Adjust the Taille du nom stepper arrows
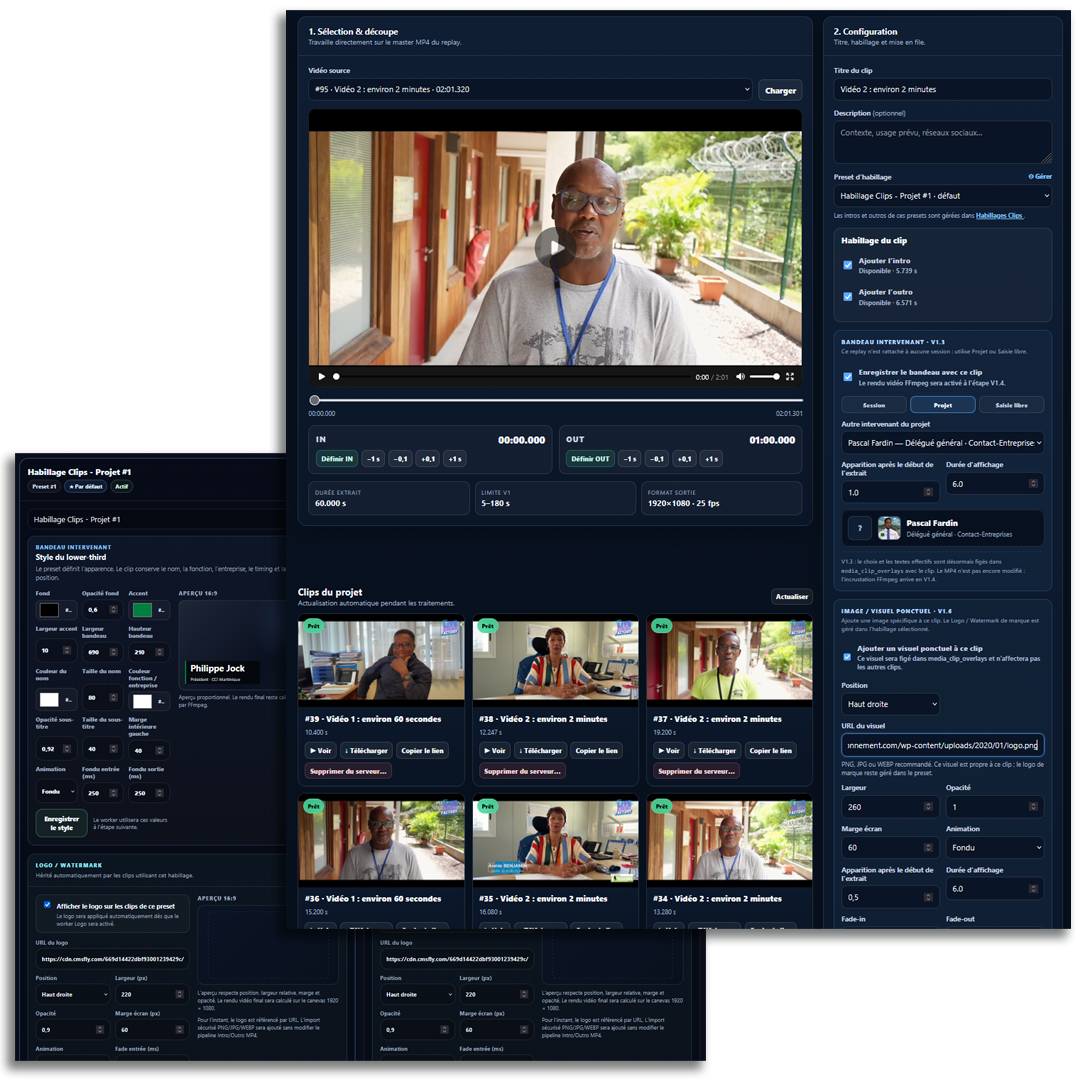Image resolution: width=1080 pixels, height=1080 pixels. (x=114, y=698)
